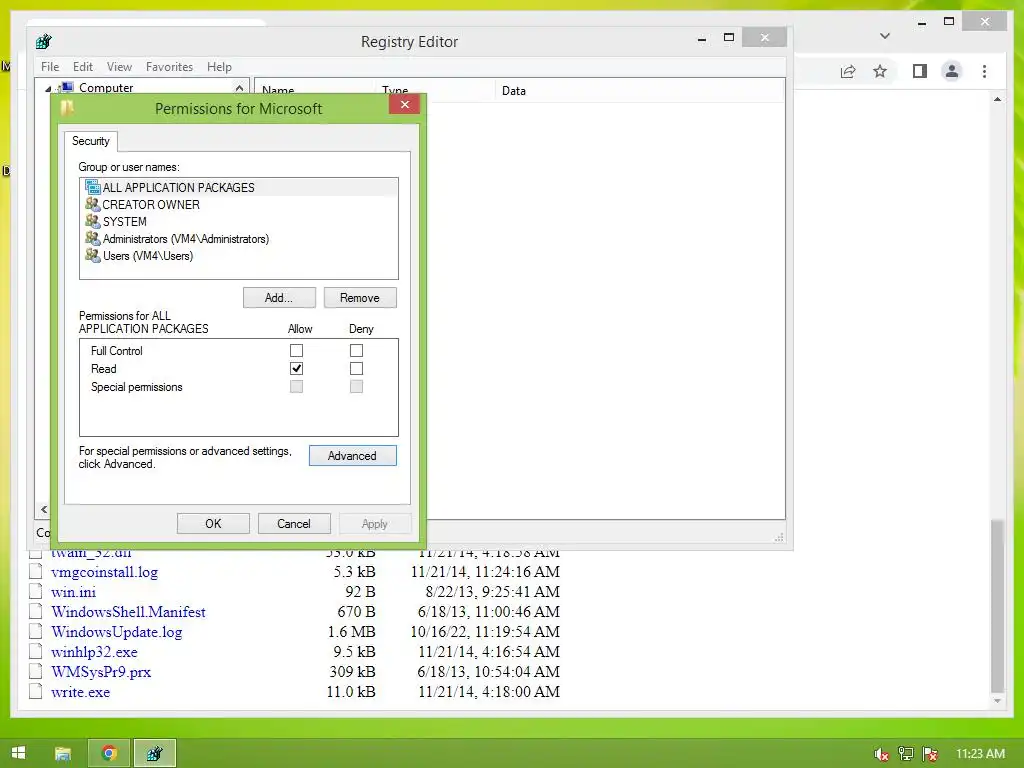Select Users (VM4\Users) entry
Viewport: 1024px width, 768px height.
240,255
